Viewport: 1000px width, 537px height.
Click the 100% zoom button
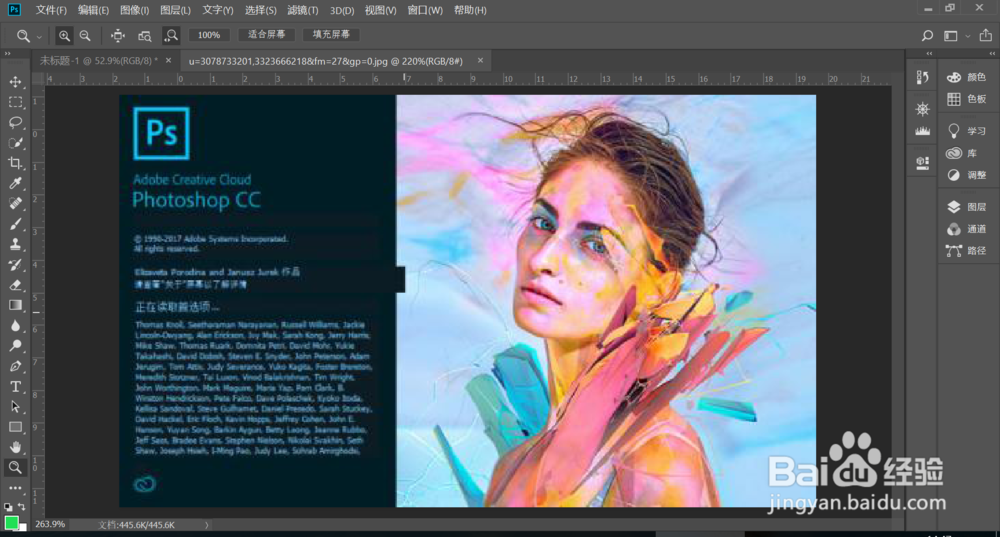tap(209, 35)
